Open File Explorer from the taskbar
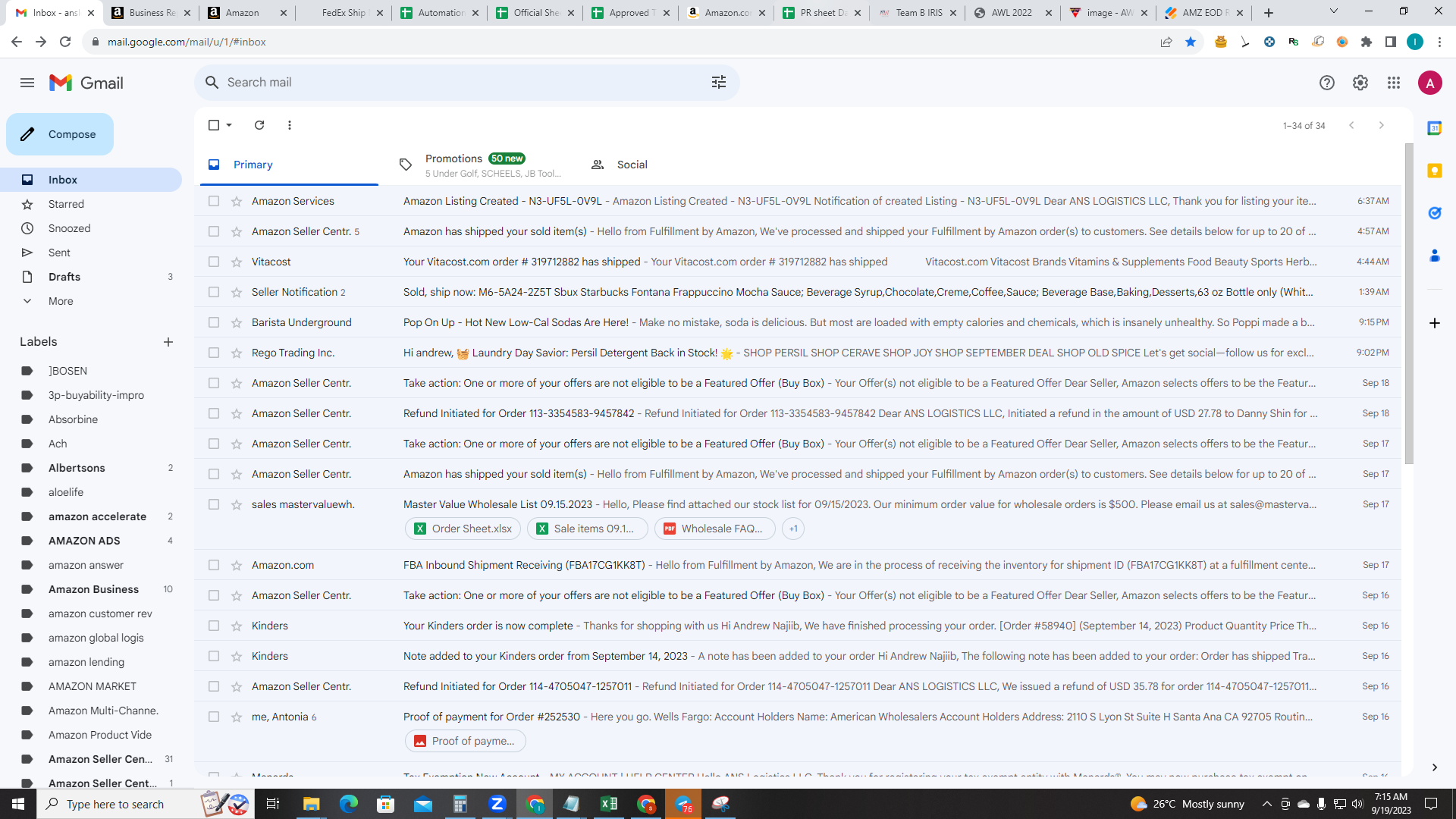Screen dimensions: 1456x819 (x=312, y=804)
